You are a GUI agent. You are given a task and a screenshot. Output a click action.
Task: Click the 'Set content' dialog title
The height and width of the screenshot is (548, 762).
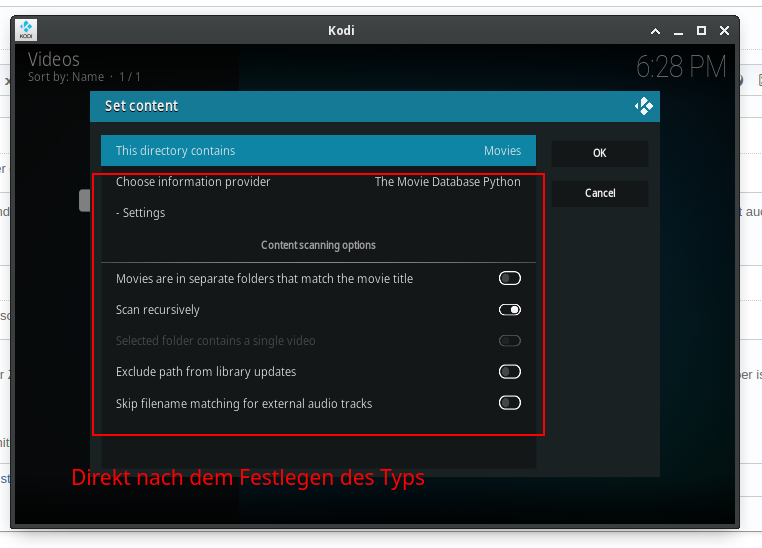[141, 106]
